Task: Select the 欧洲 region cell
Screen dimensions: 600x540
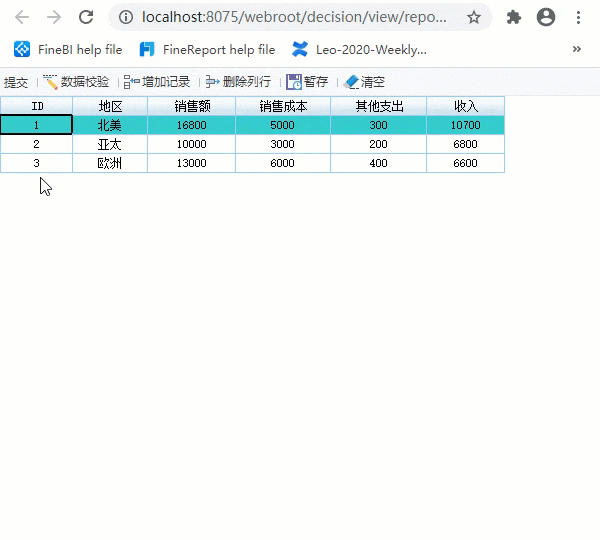Action: pos(110,163)
